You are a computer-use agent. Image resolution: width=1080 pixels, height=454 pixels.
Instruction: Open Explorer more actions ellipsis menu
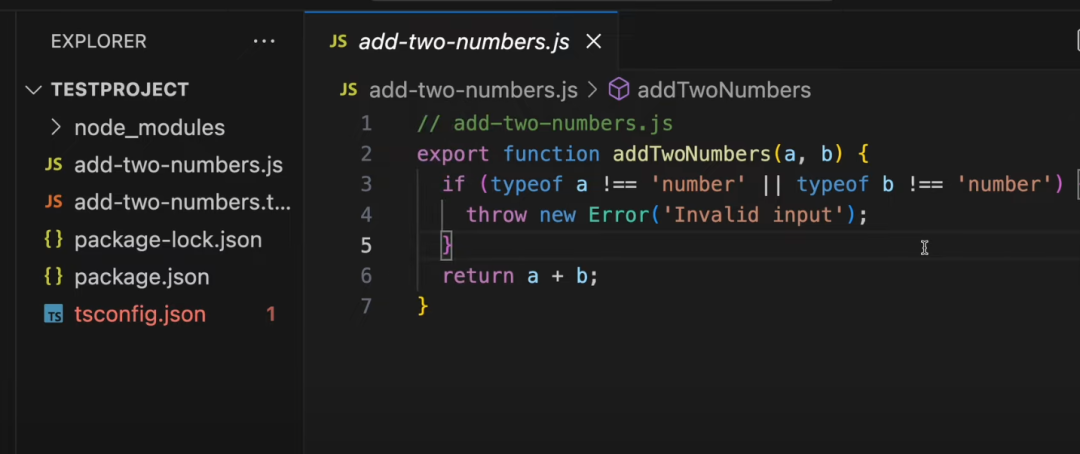coord(264,42)
